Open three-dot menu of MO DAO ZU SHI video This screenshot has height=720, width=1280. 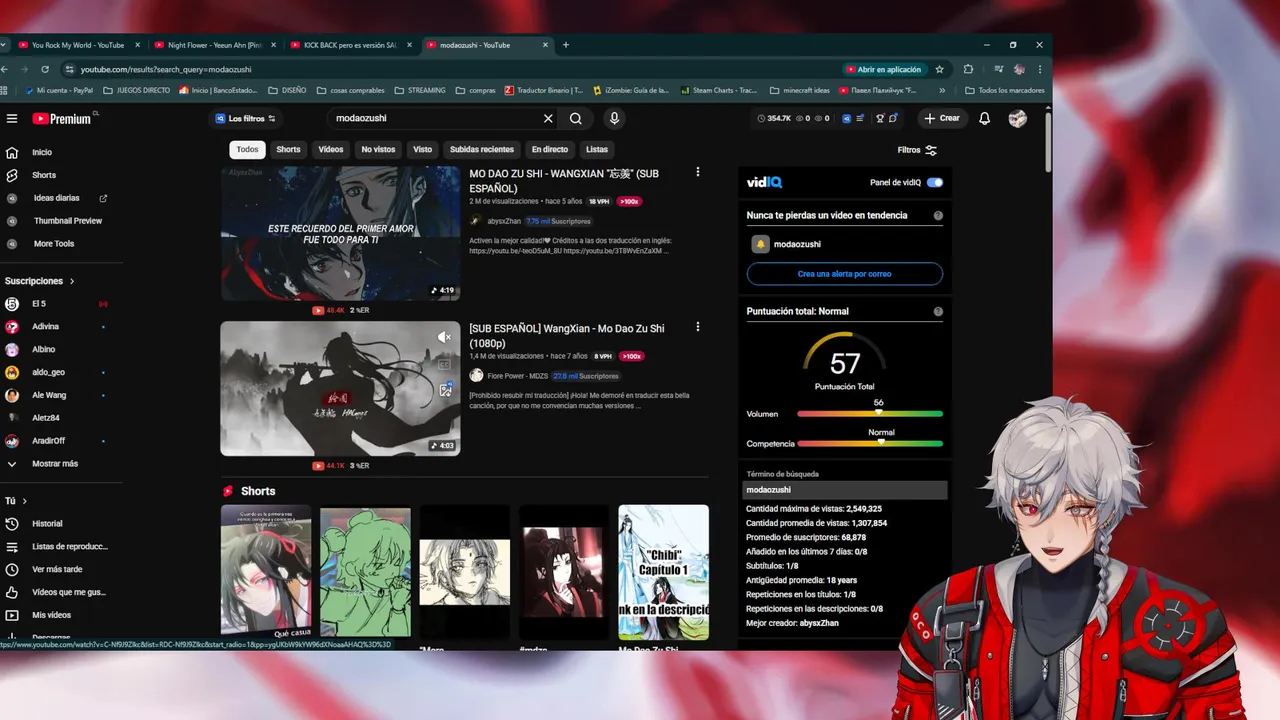pos(698,172)
